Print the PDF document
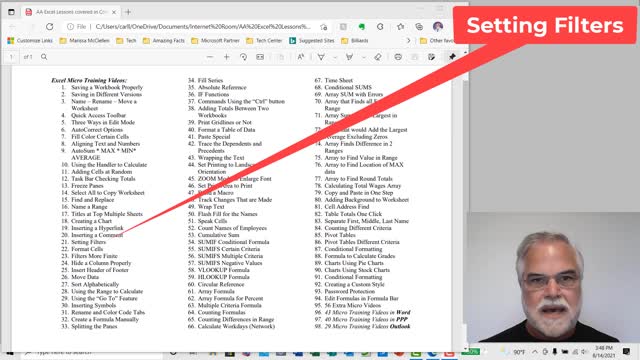640x360 pixels. pyautogui.click(x=398, y=57)
